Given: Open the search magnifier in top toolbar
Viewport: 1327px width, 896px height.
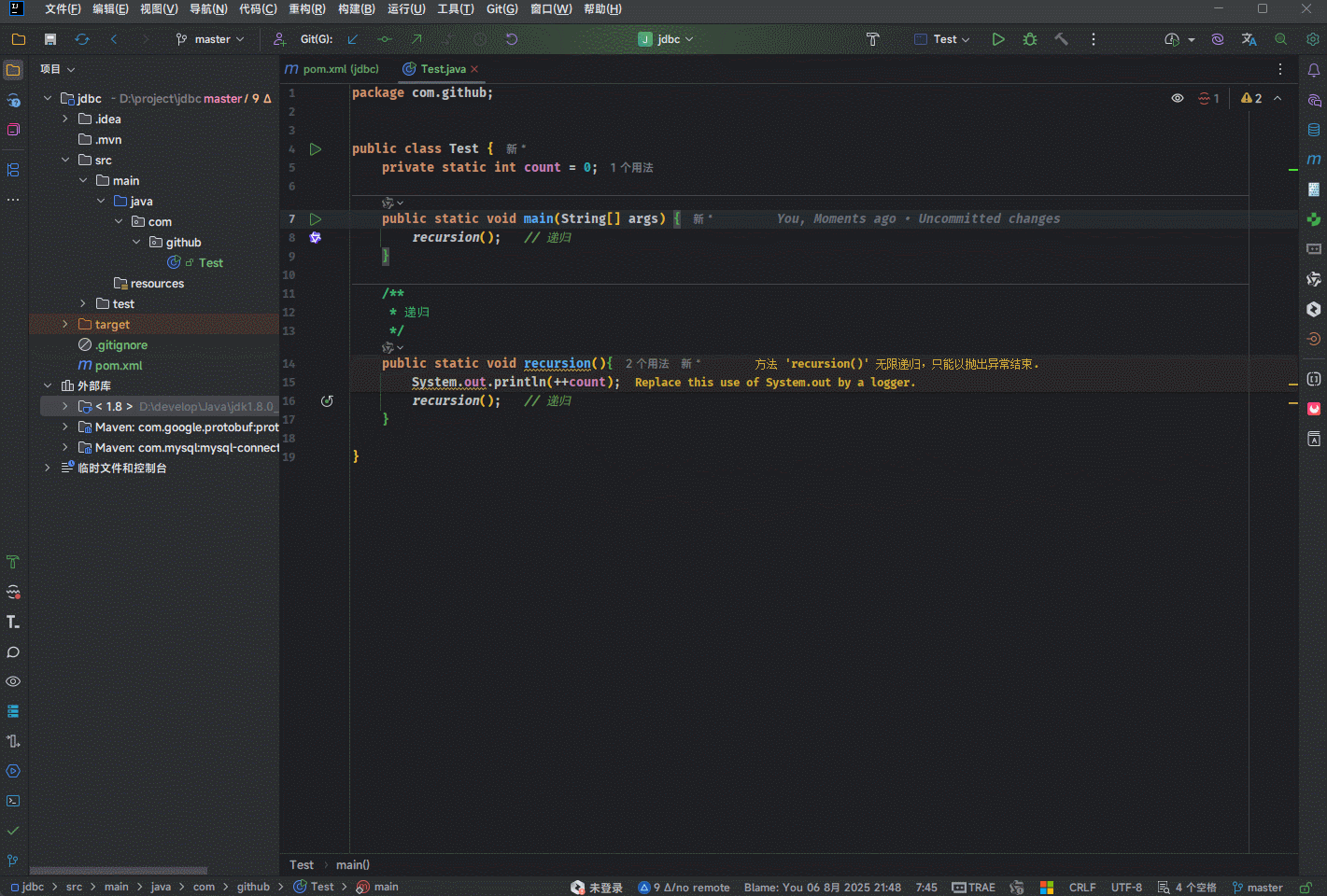Looking at the screenshot, I should coord(1280,39).
